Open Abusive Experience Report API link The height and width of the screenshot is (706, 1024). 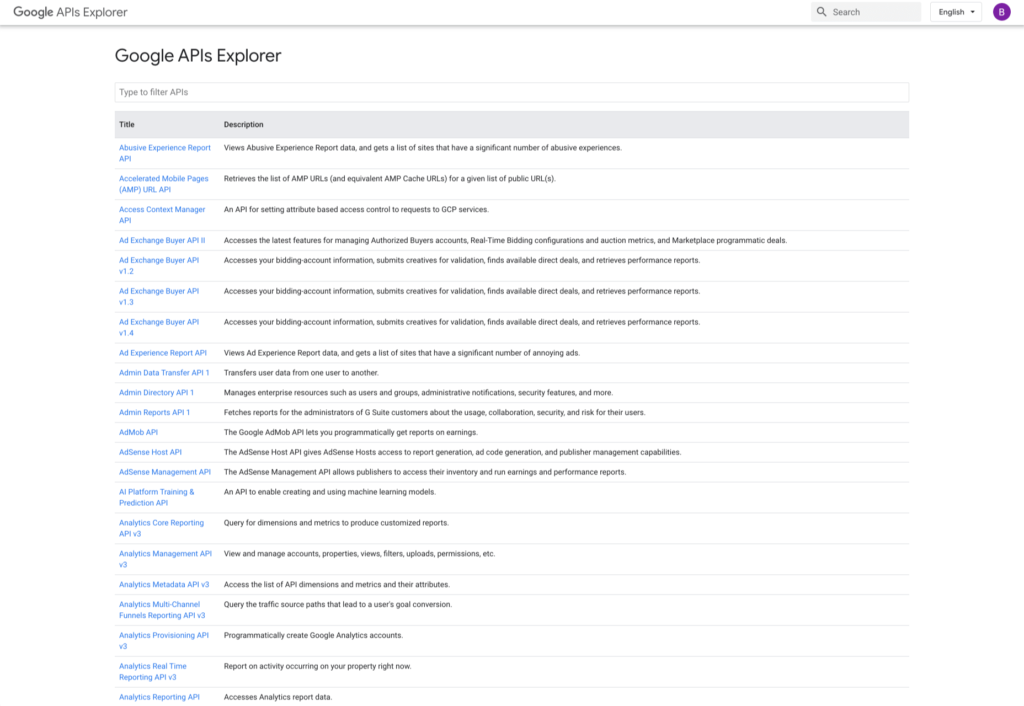[164, 148]
